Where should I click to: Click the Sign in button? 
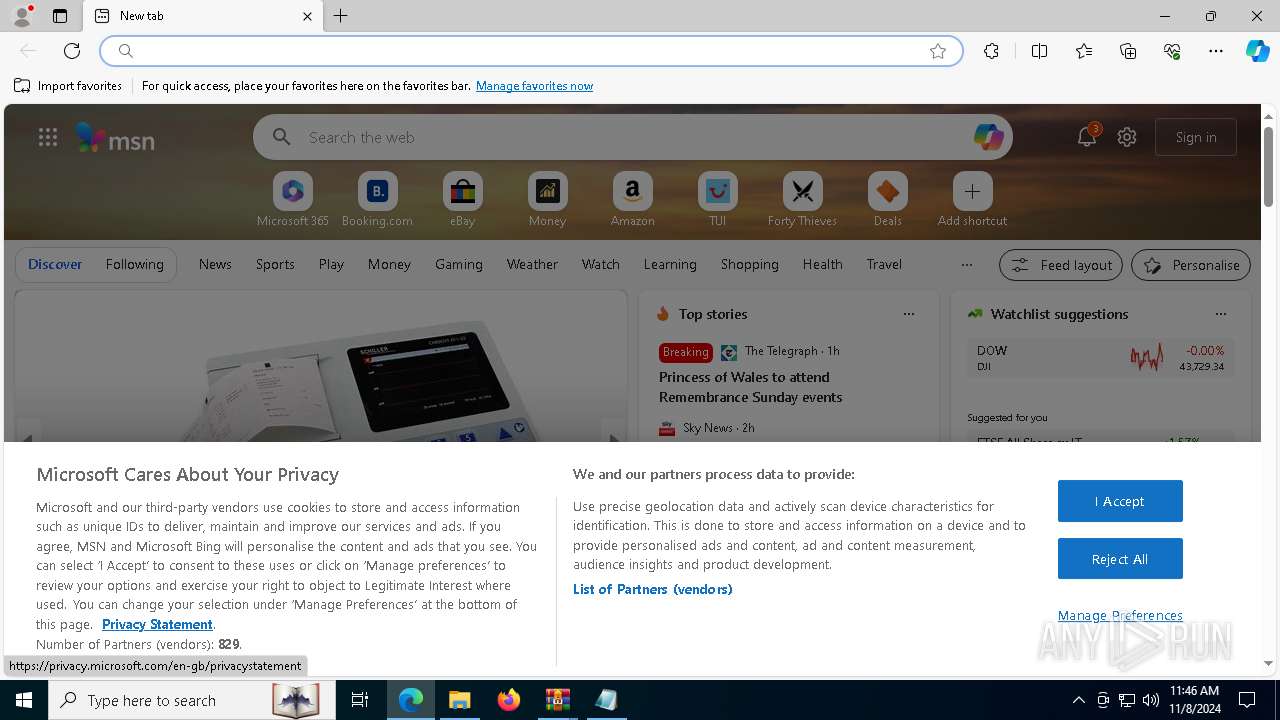1196,137
